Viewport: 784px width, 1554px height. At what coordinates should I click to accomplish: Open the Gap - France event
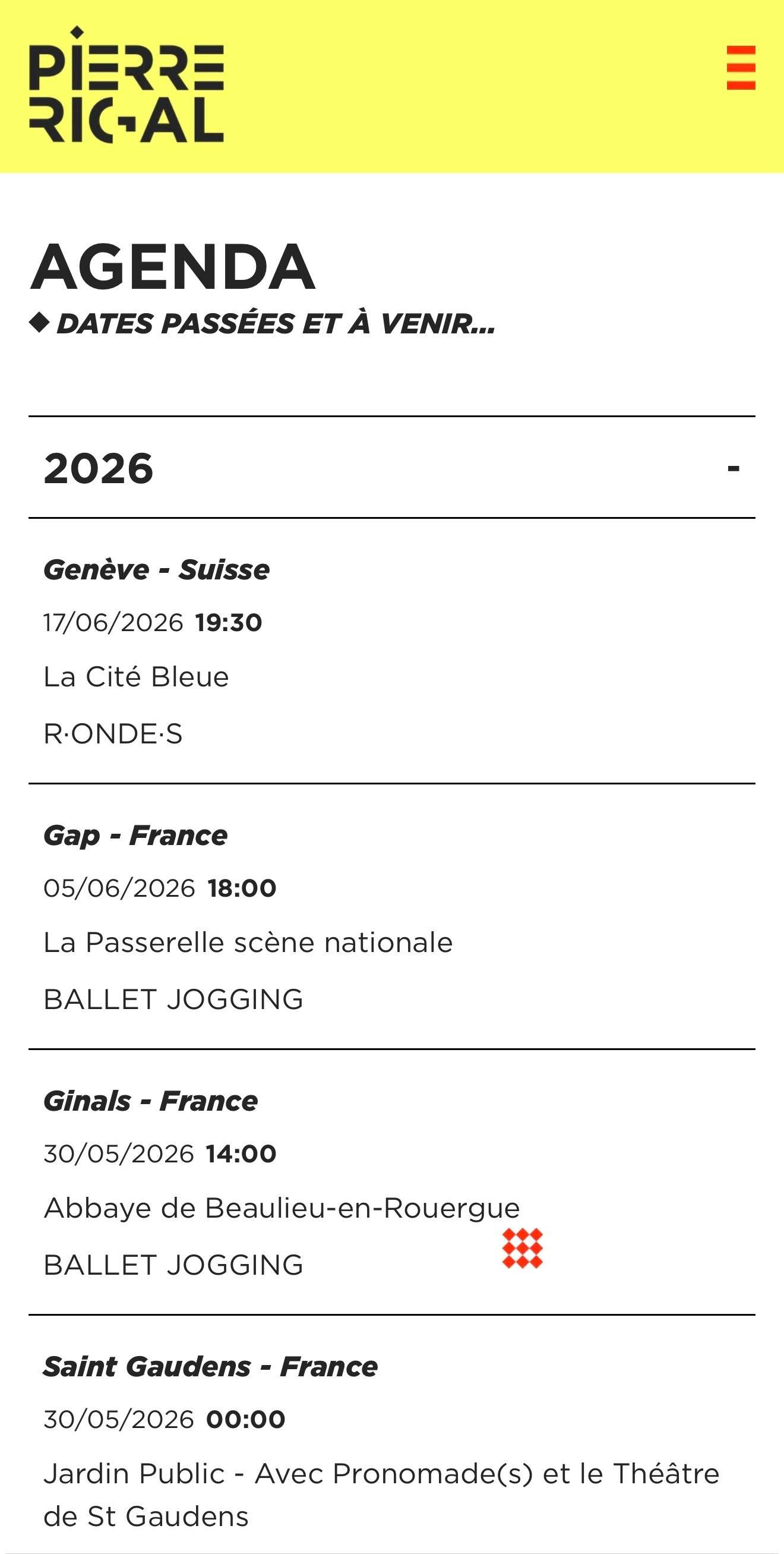point(135,836)
